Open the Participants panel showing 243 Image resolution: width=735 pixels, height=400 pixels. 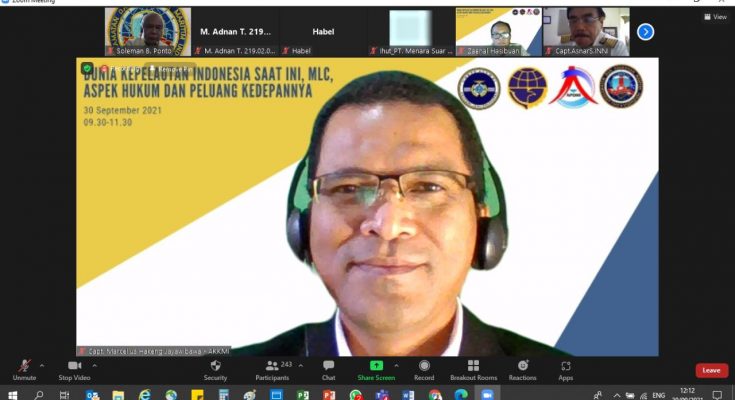coord(273,370)
